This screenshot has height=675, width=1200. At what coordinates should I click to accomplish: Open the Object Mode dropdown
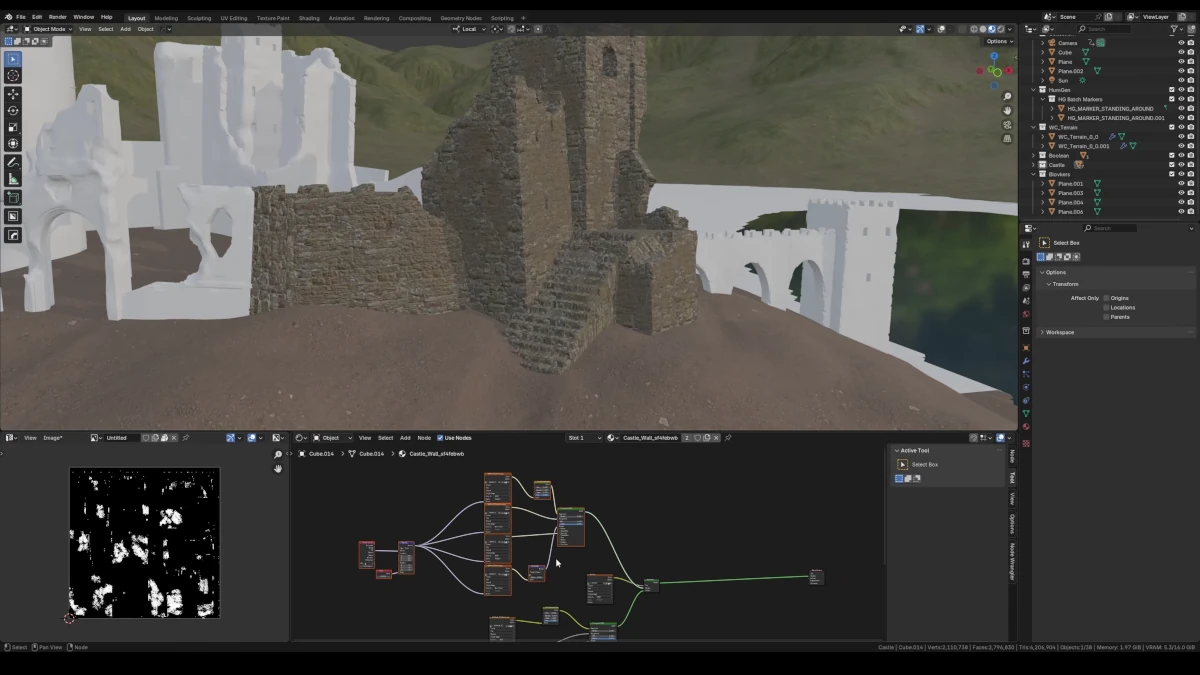coord(49,29)
